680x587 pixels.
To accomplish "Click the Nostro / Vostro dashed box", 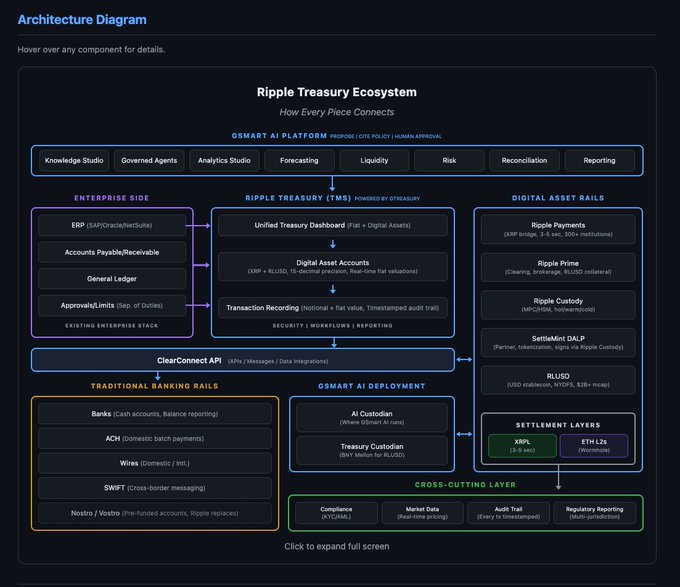I will pyautogui.click(x=155, y=513).
